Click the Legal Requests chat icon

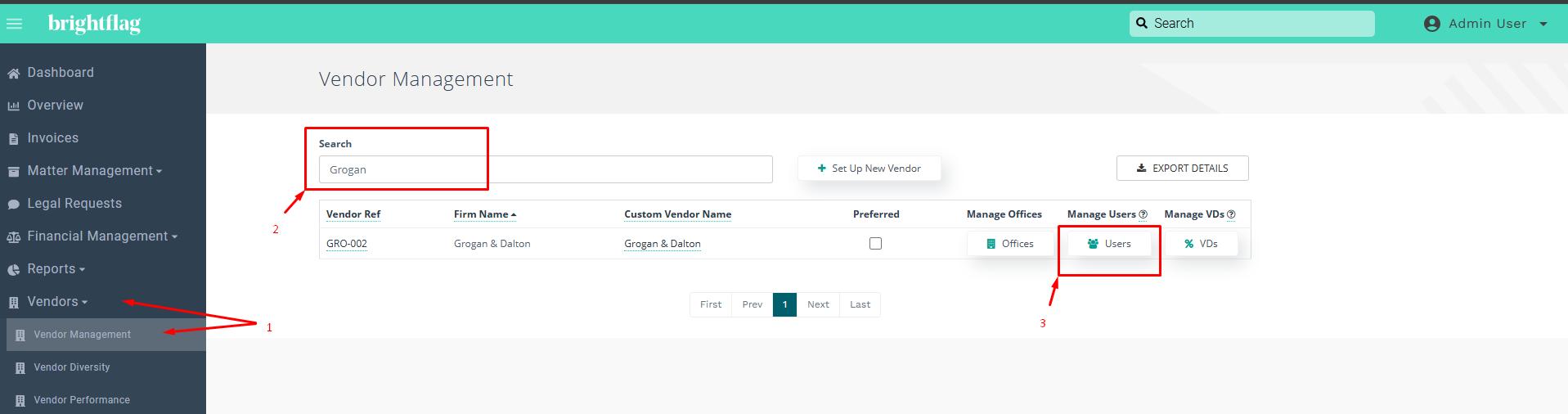13,205
